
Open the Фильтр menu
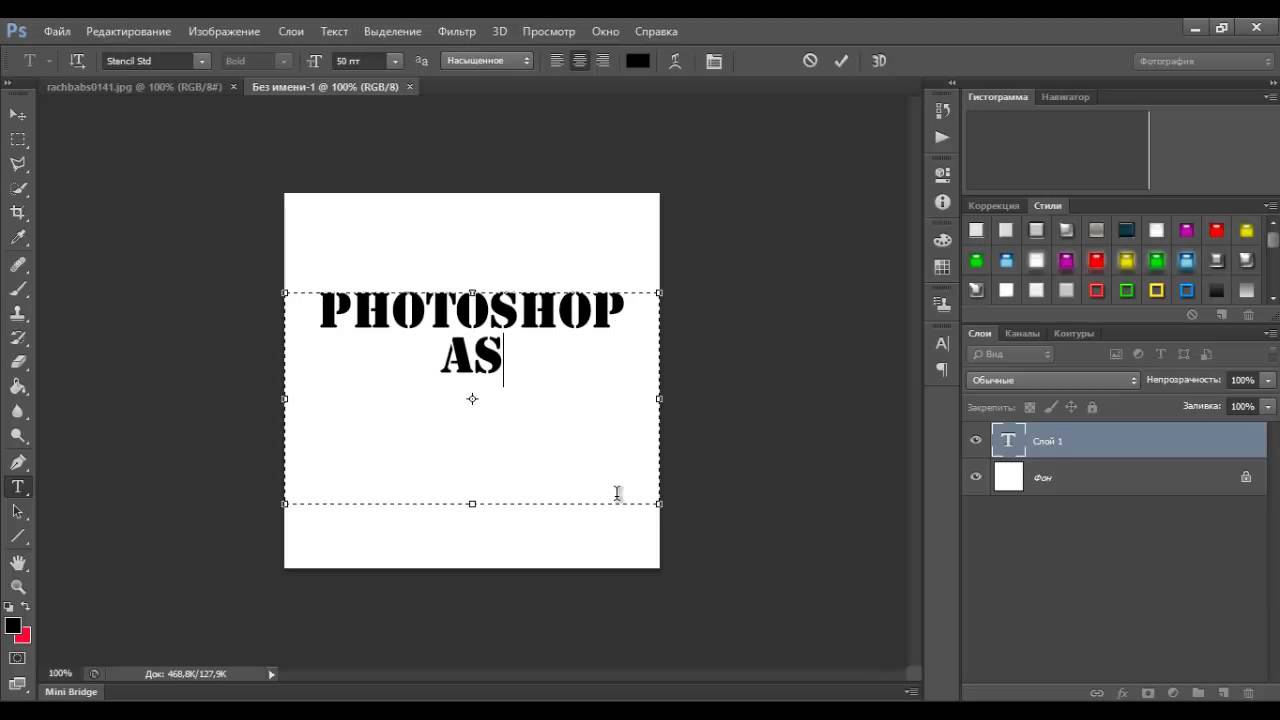point(457,32)
